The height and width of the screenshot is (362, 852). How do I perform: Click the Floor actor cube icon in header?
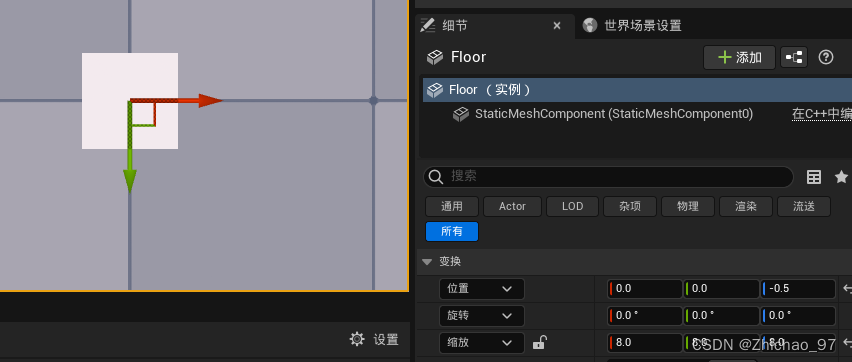[x=435, y=57]
